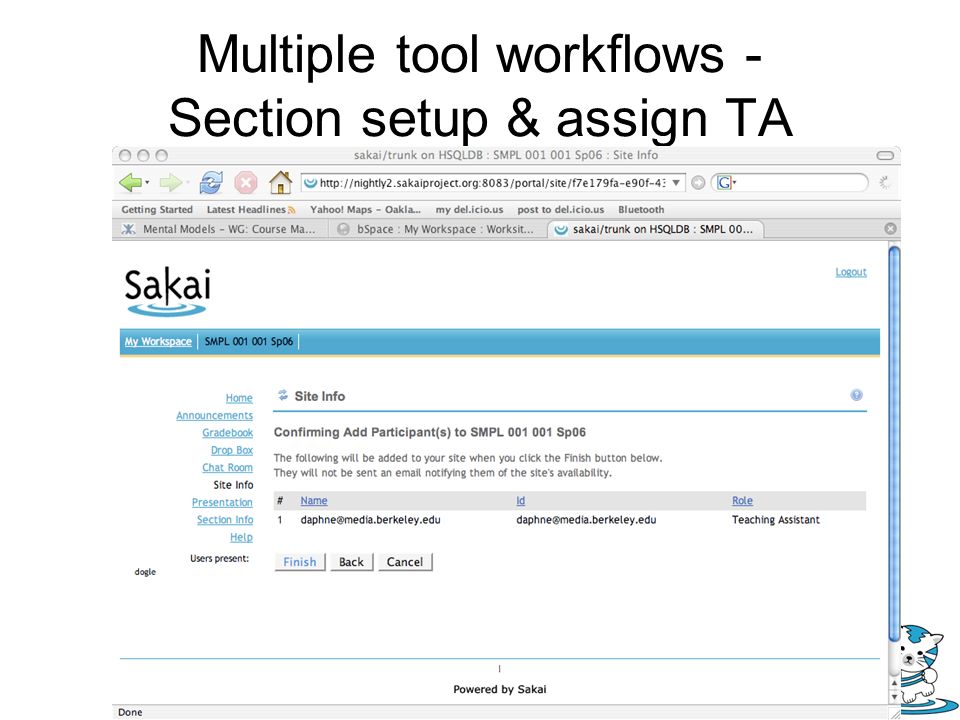Click the vertical scrollbar thumb
This screenshot has width=960, height=720.
click(x=894, y=442)
